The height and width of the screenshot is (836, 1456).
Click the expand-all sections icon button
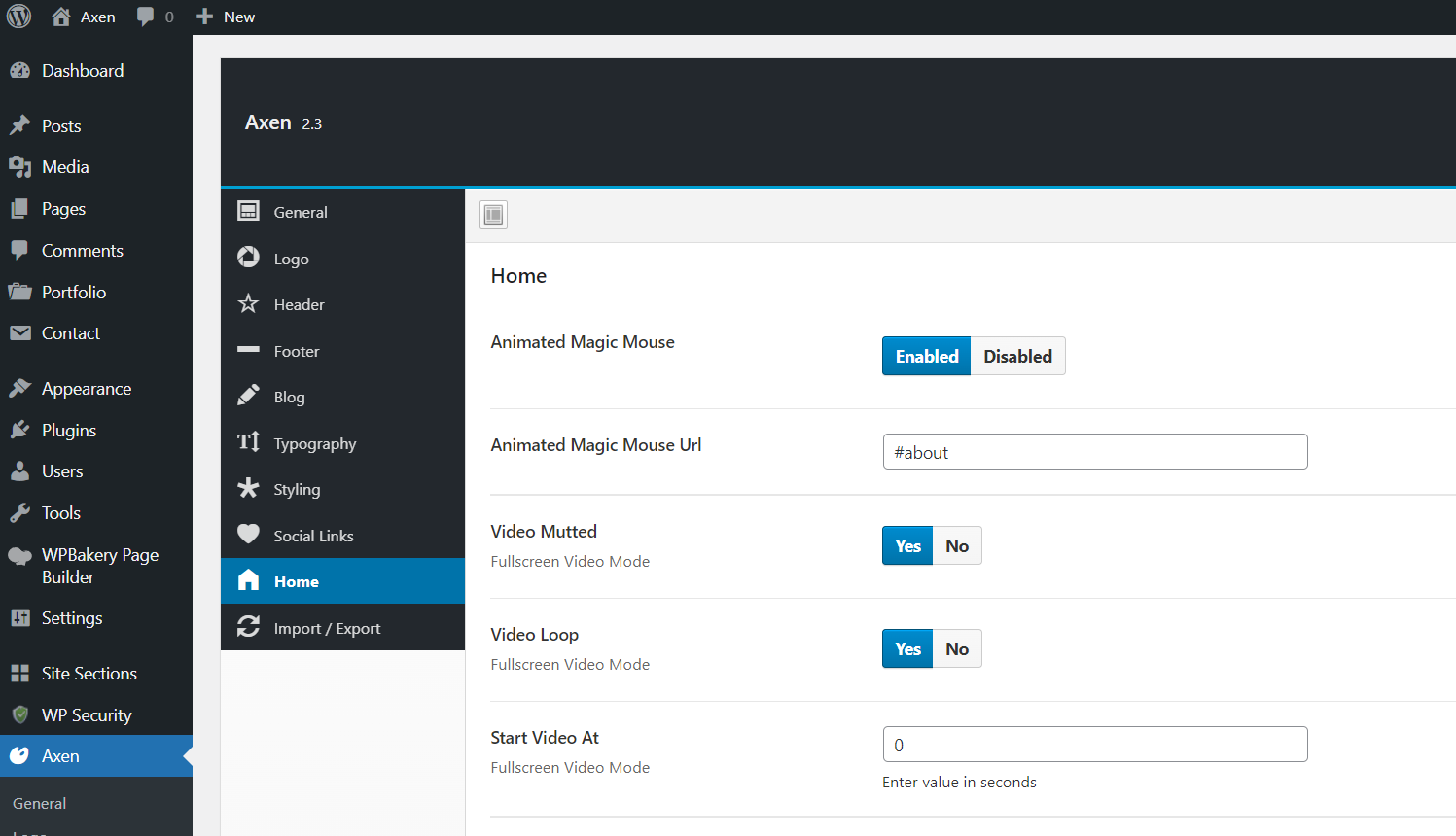(x=493, y=215)
